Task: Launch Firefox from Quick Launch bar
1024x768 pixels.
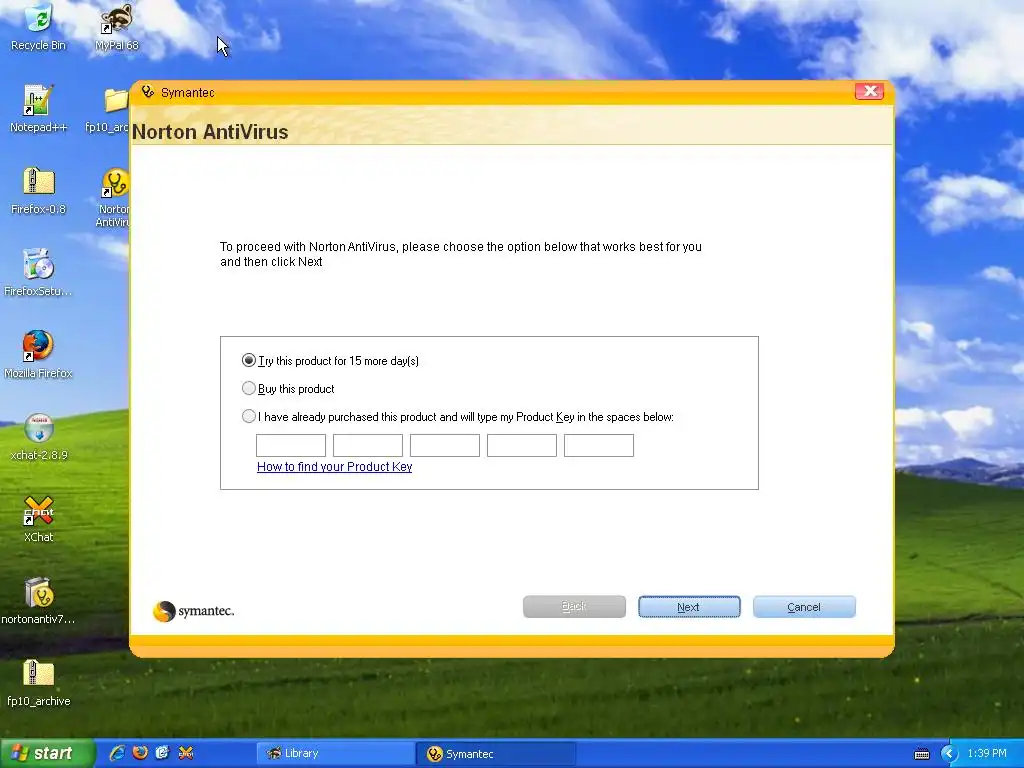Action: (x=140, y=753)
